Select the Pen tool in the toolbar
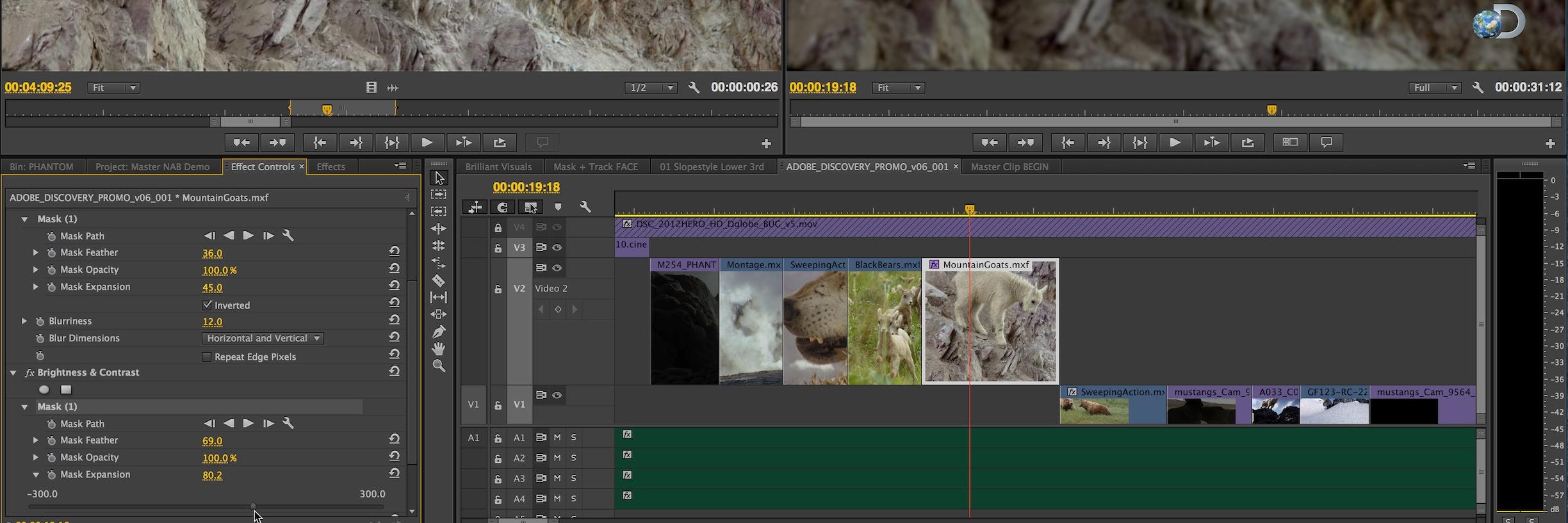 (x=439, y=332)
